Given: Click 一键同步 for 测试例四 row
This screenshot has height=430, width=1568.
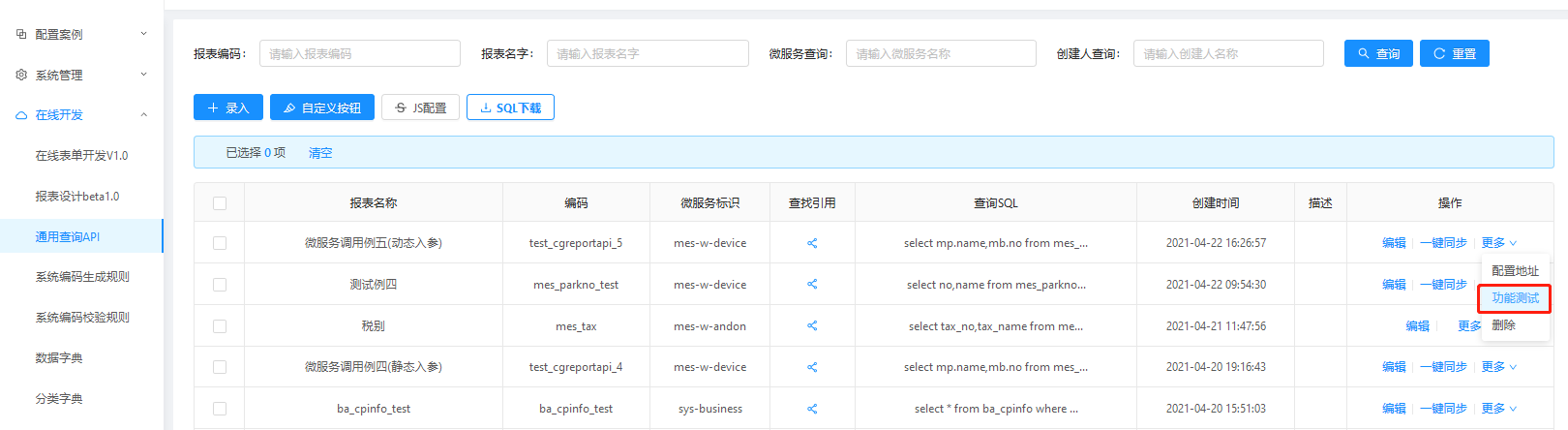Looking at the screenshot, I should tap(1443, 285).
